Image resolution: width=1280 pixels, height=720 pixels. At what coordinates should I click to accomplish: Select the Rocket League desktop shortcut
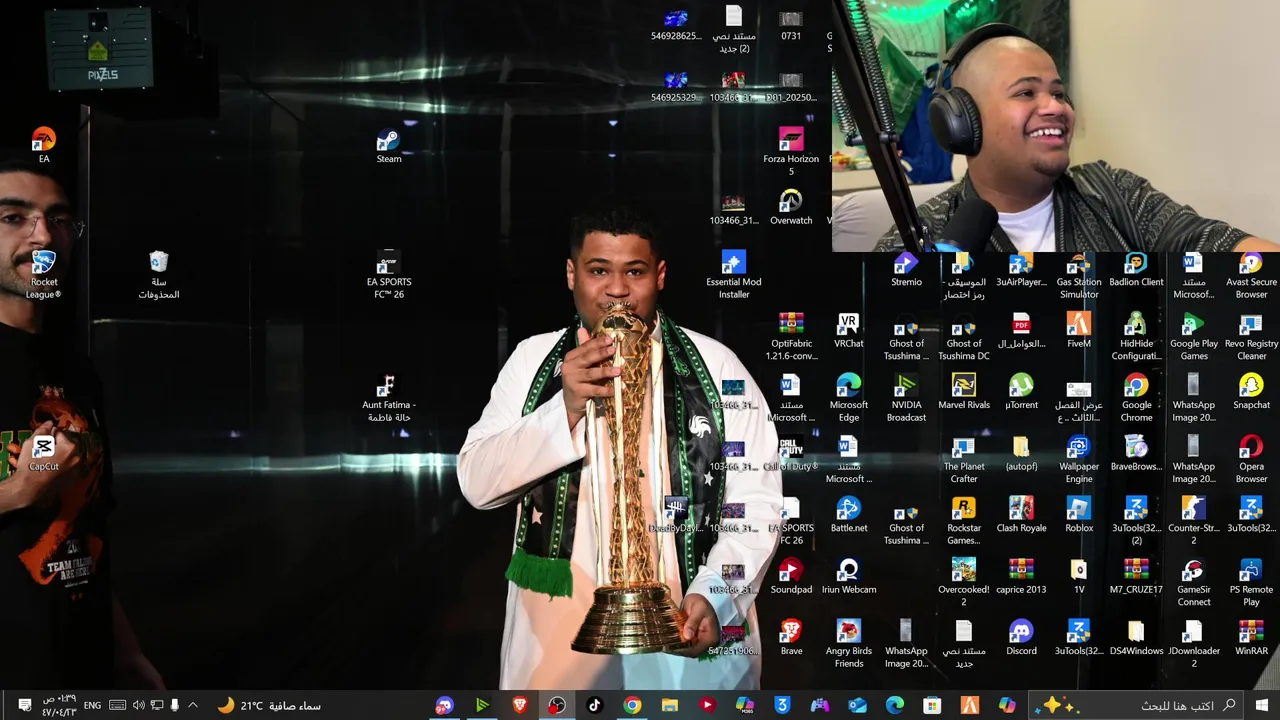point(44,275)
